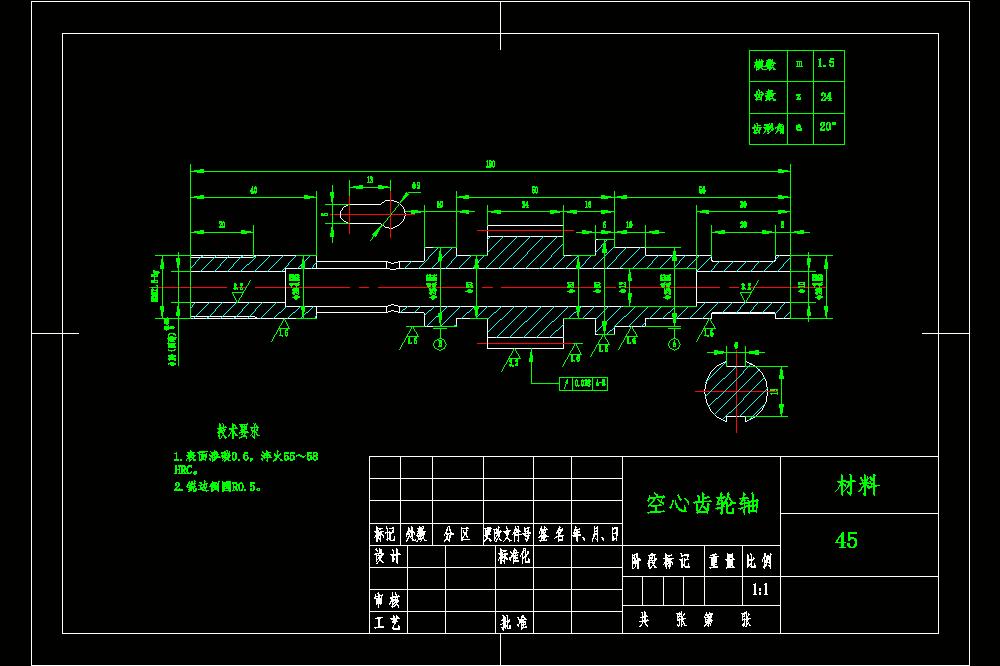
Task: Select the 40 dimension on left shaft
Action: [x=253, y=191]
